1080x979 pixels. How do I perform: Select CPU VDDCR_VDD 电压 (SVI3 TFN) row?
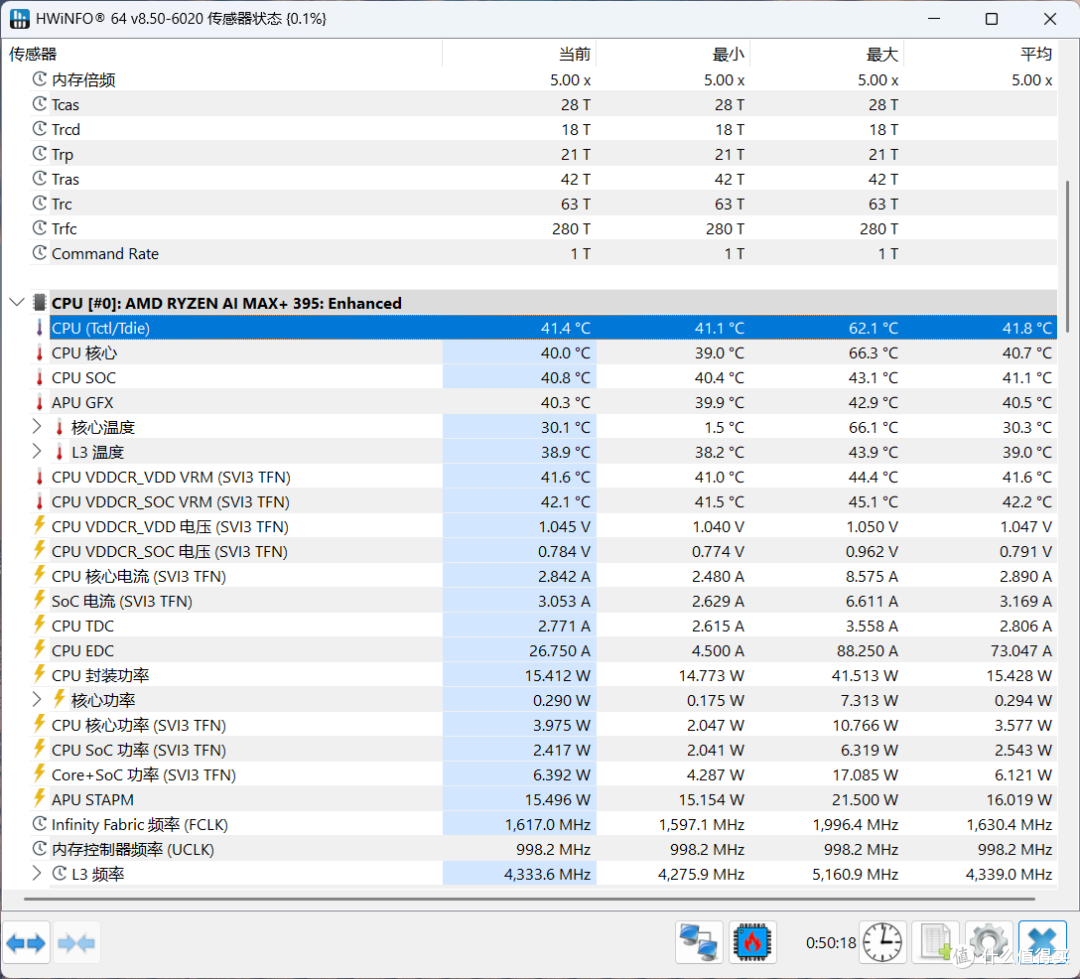click(543, 526)
